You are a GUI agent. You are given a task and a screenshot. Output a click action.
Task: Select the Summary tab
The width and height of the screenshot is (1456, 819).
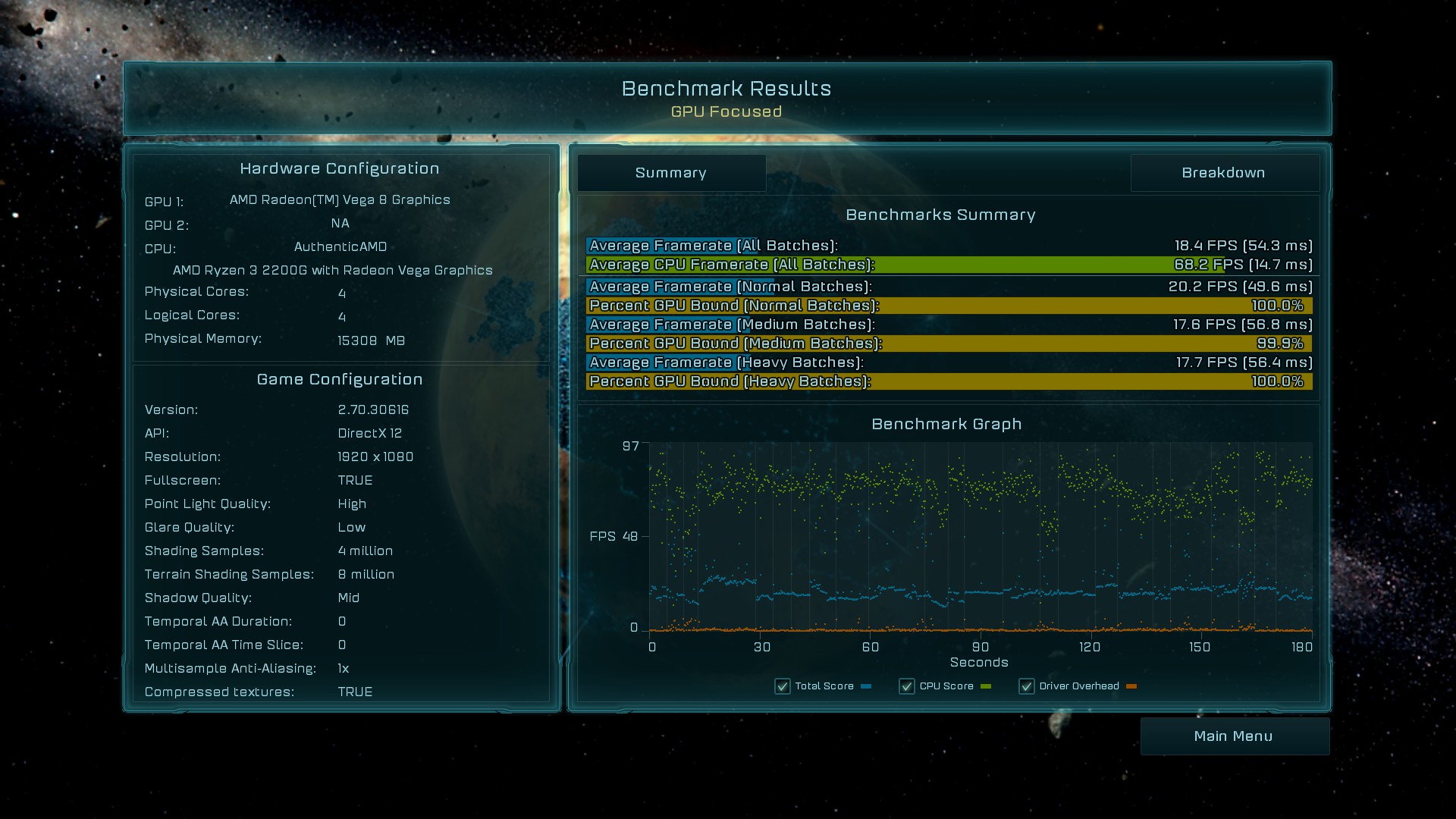point(671,173)
